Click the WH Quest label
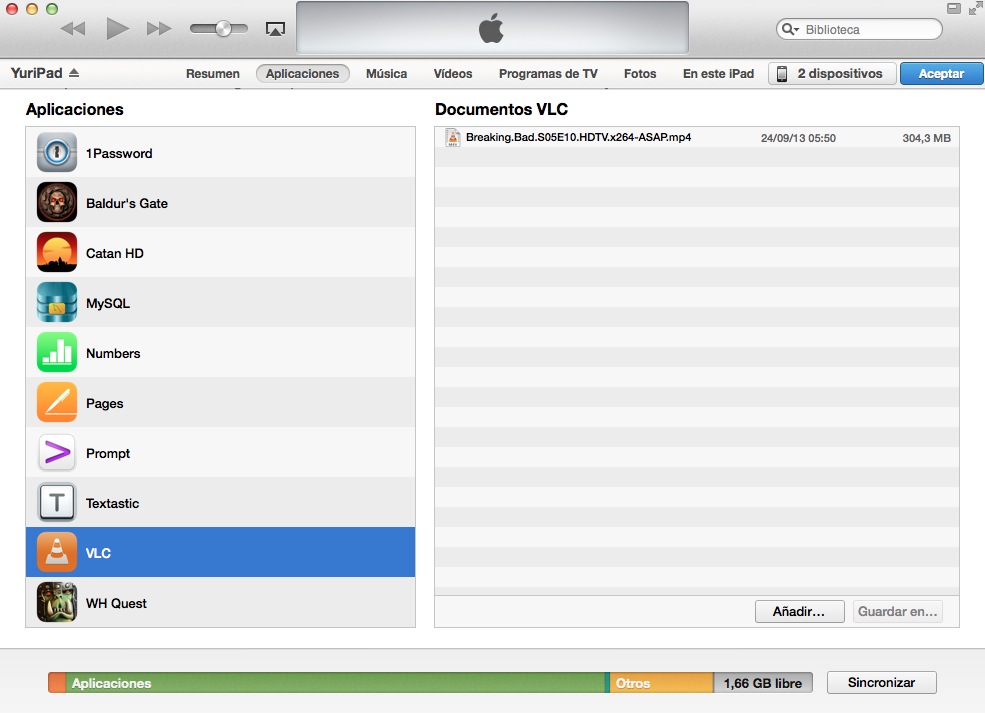 [x=116, y=603]
